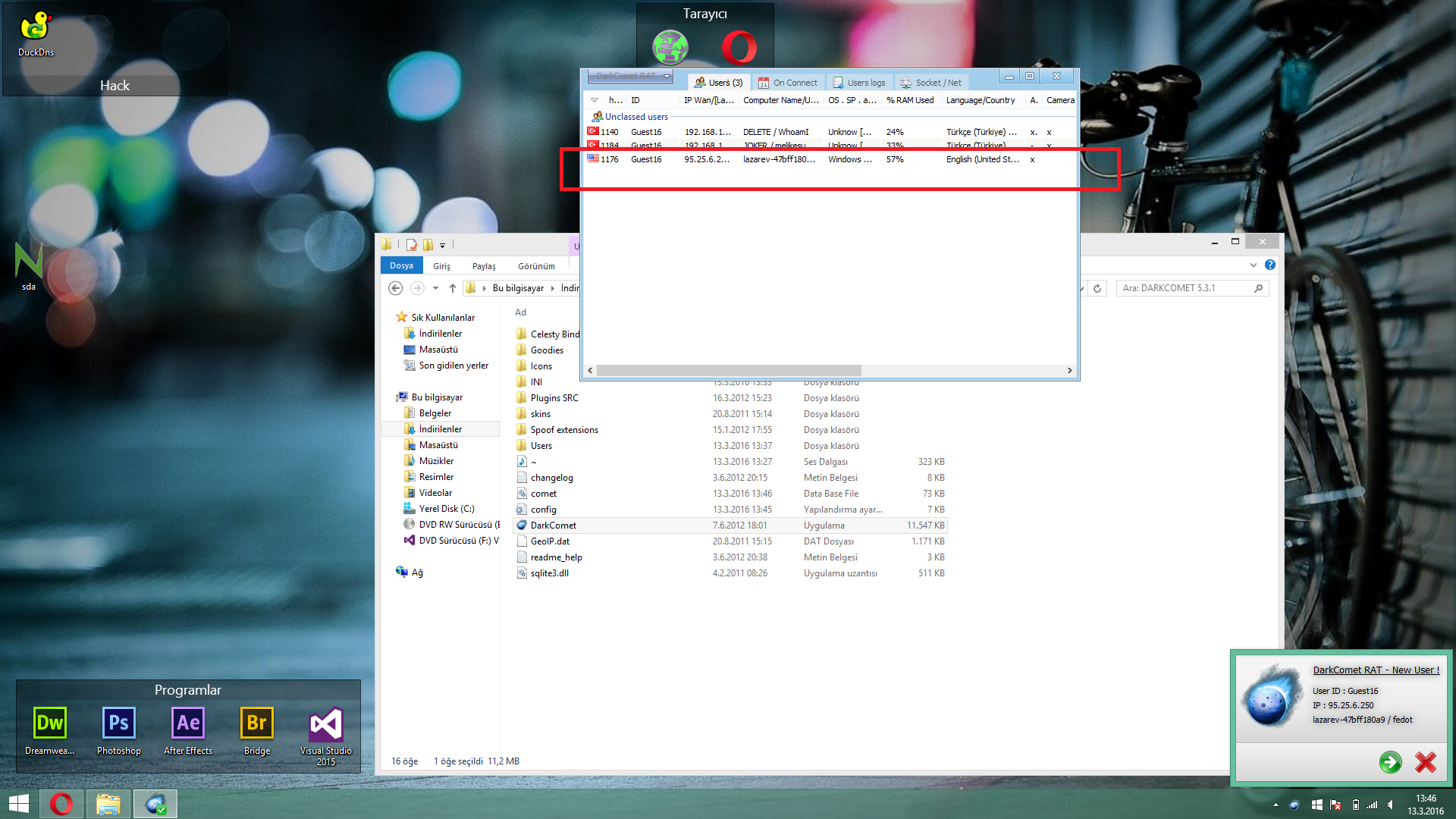Click the green arrow in New User popup
The image size is (1456, 819).
tap(1390, 762)
